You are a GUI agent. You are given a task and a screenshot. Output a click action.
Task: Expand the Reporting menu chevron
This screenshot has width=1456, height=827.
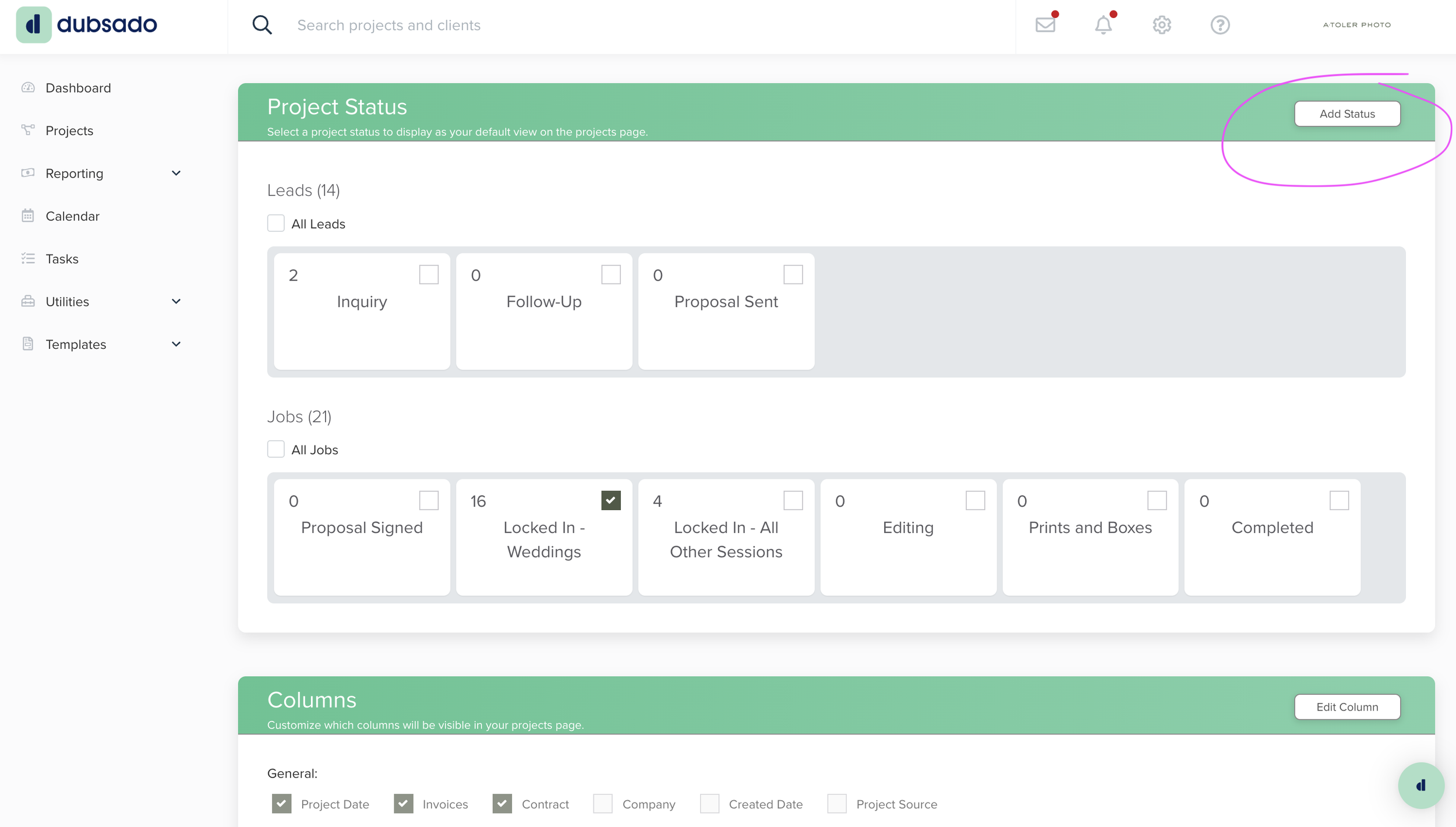point(176,174)
